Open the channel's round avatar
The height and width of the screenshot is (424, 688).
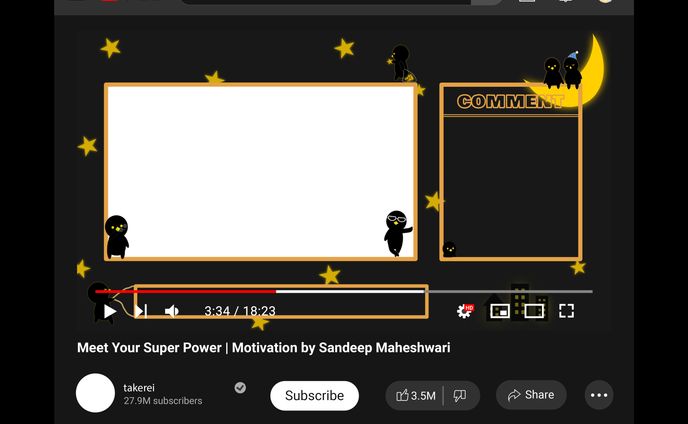(95, 393)
